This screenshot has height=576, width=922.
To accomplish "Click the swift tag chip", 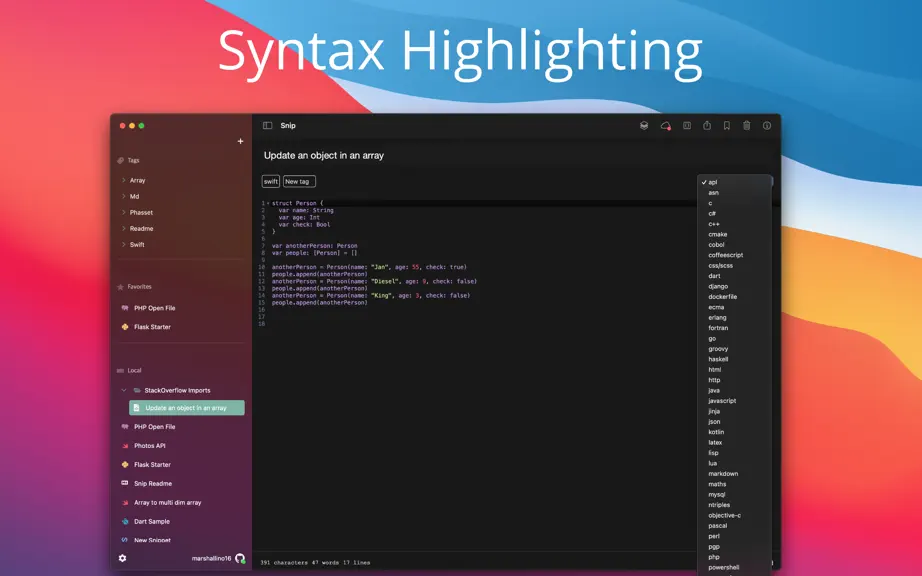I will pos(270,182).
